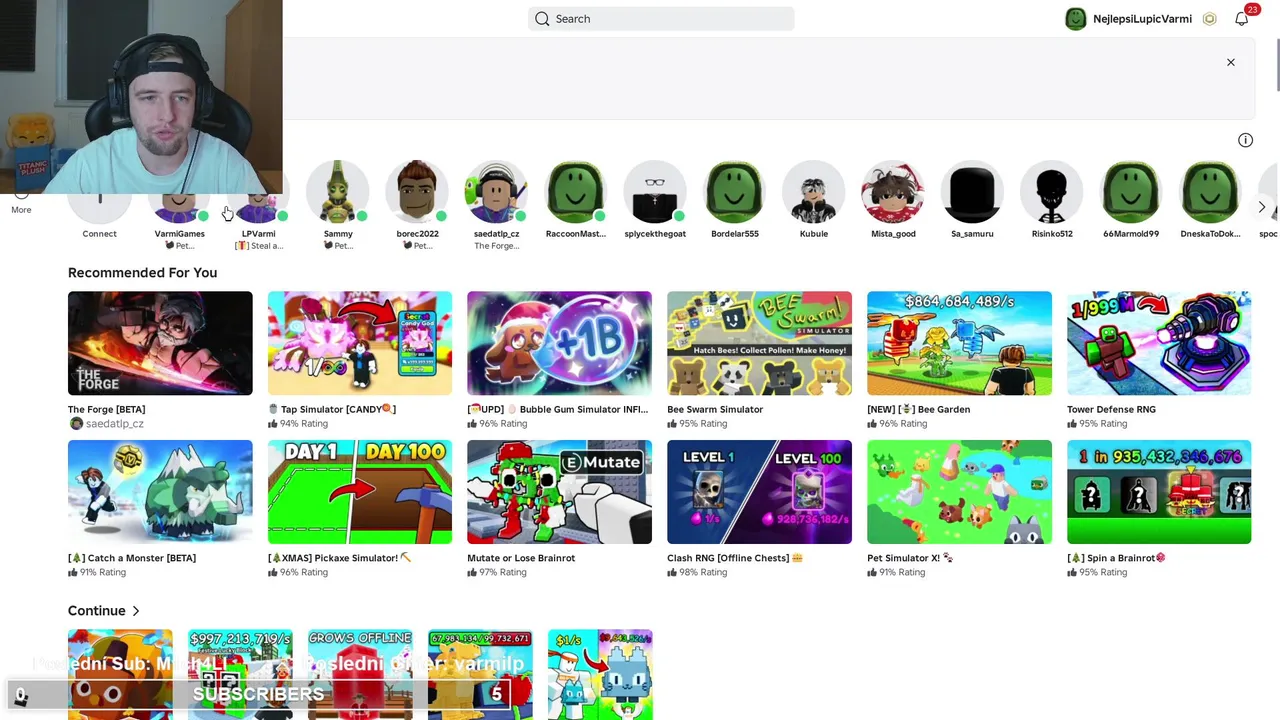This screenshot has width=1280, height=720.
Task: Click the 97% Rating under Mutate
Action: pos(503,573)
